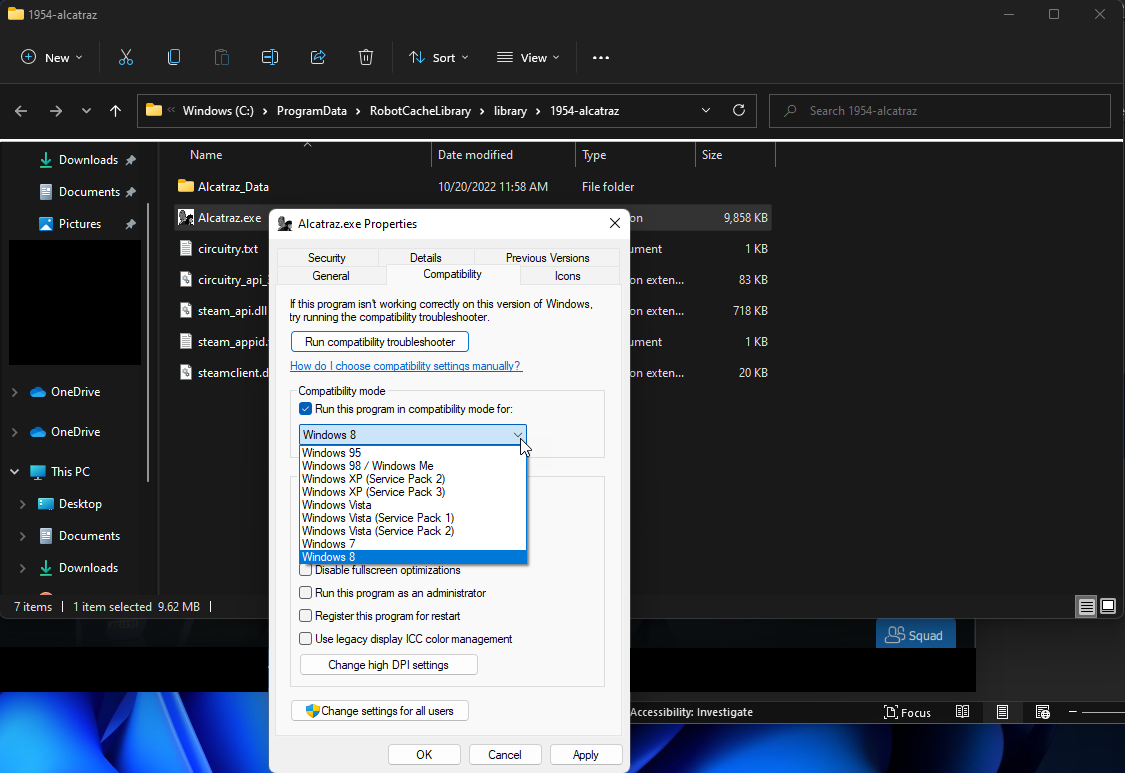Click the Cut scissors icon
Screen dimensions: 1125x773
click(x=126, y=57)
